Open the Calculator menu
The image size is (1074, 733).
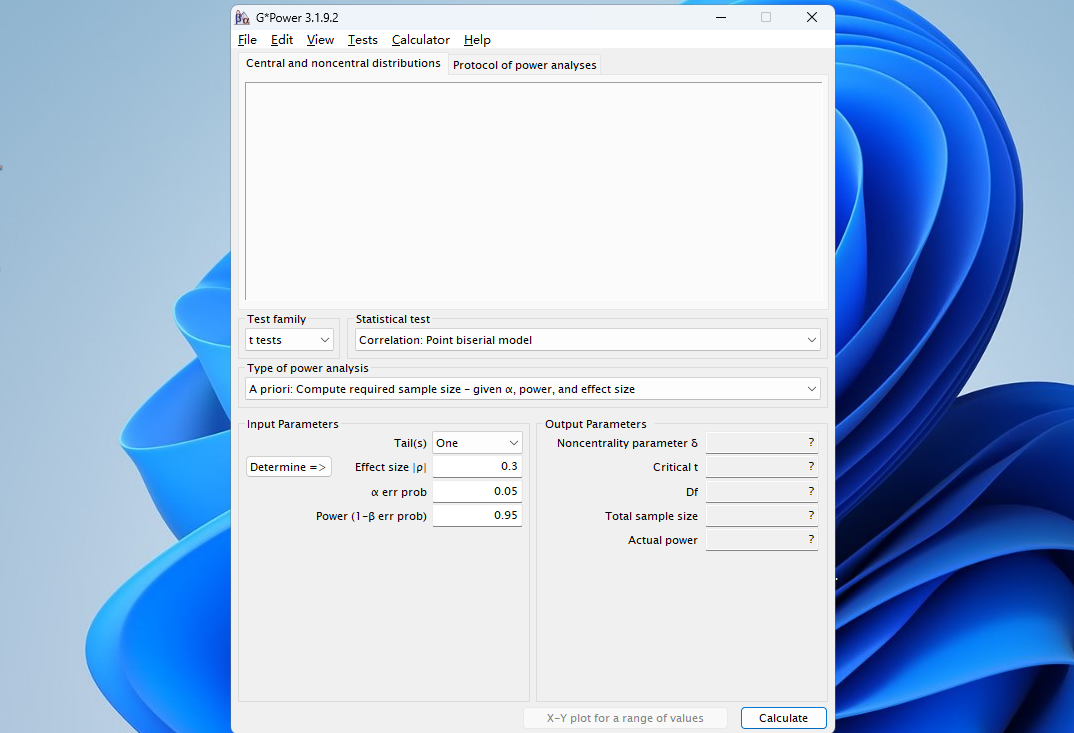pyautogui.click(x=420, y=40)
